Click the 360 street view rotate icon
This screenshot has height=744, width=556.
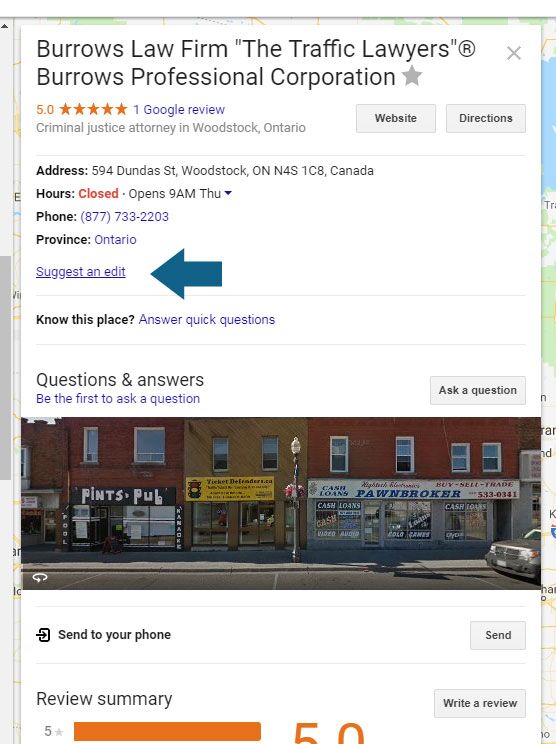point(40,577)
